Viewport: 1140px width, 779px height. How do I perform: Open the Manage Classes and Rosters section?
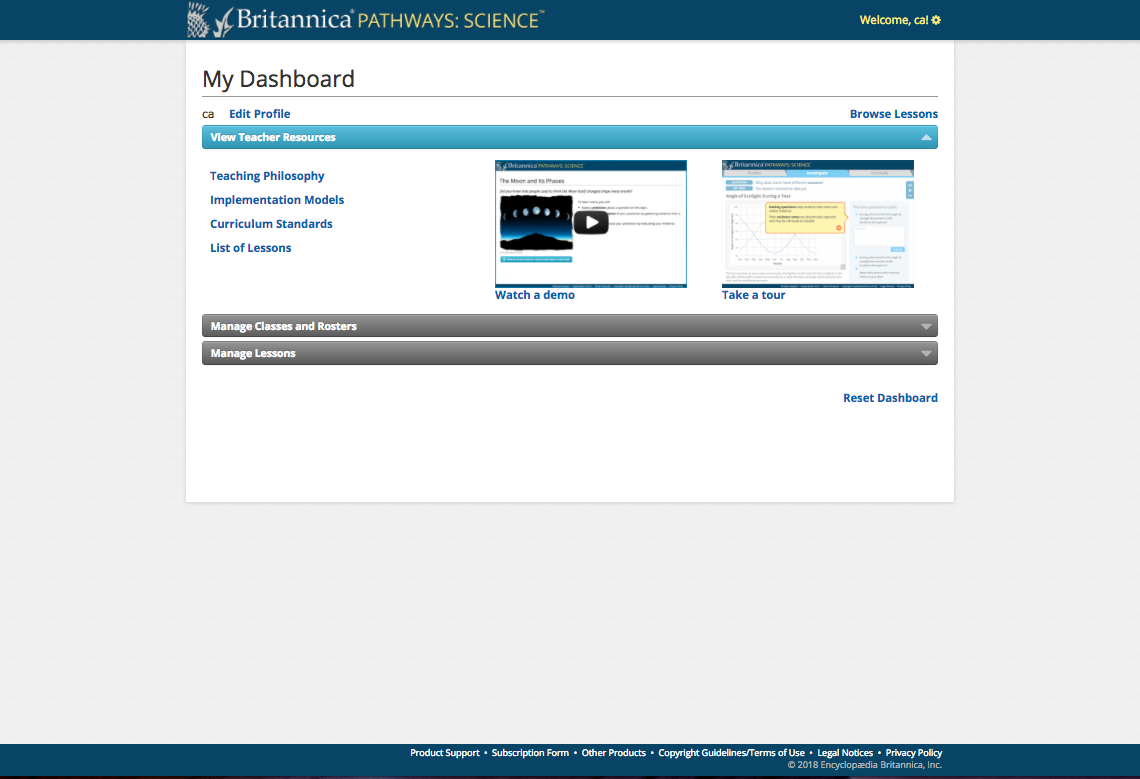[x=569, y=326]
